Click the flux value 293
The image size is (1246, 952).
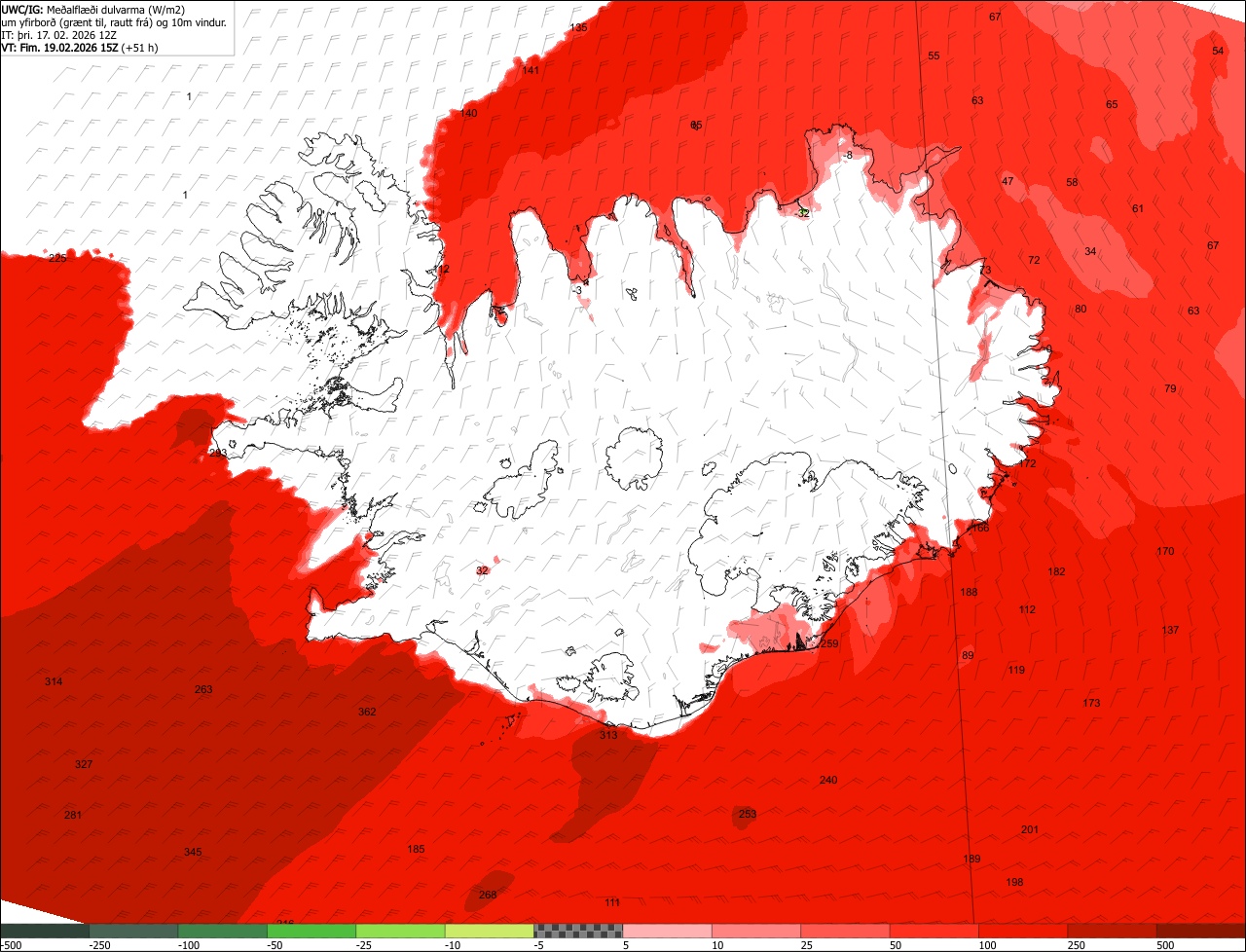[218, 453]
